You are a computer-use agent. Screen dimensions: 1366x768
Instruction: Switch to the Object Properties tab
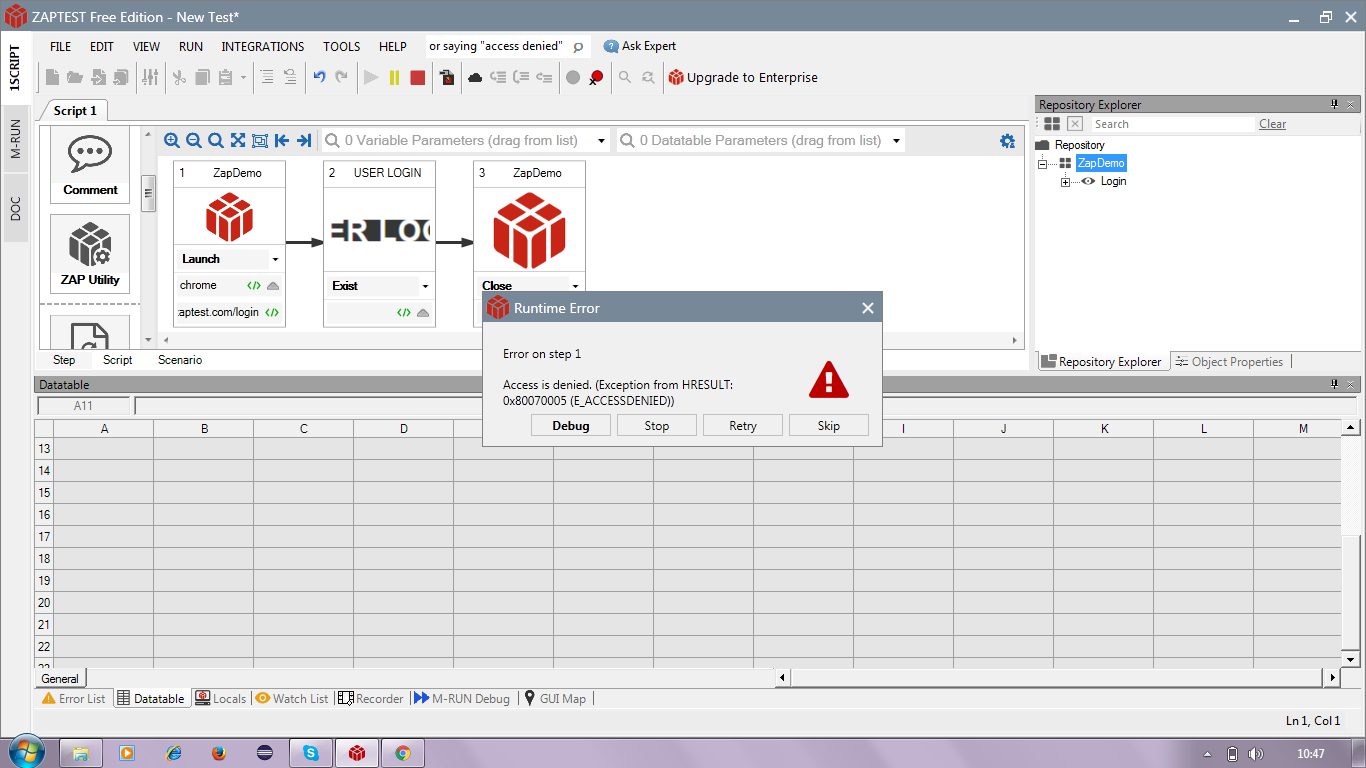click(1229, 362)
